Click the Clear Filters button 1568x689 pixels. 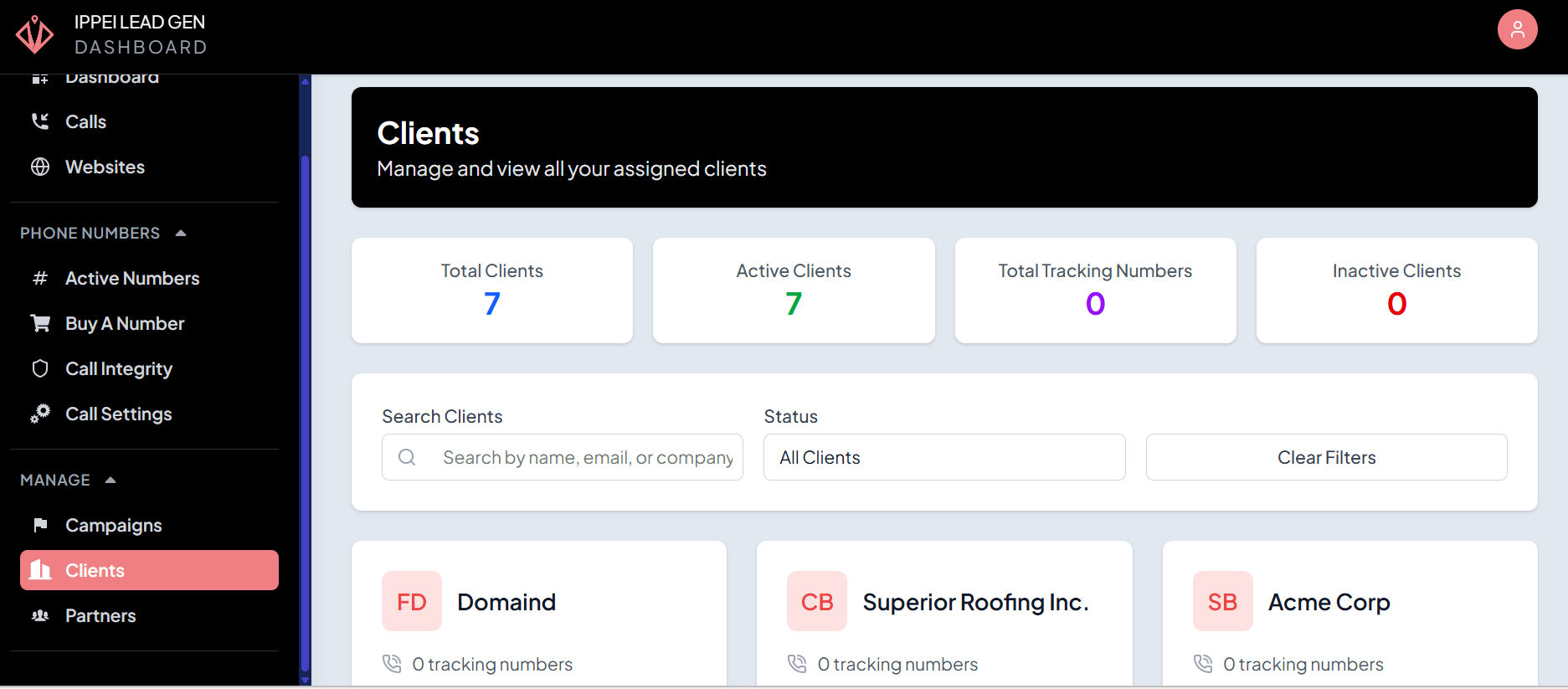pos(1326,457)
